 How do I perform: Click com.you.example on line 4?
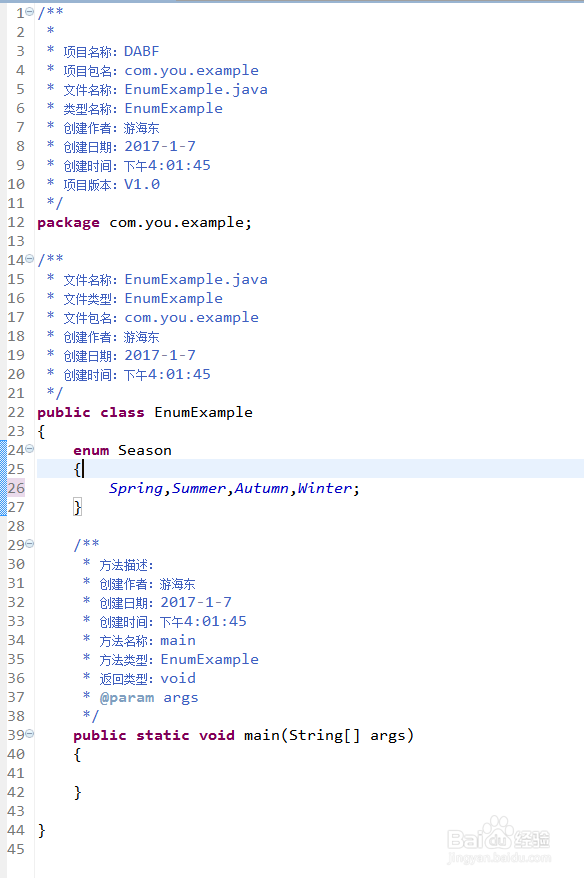(x=191, y=71)
